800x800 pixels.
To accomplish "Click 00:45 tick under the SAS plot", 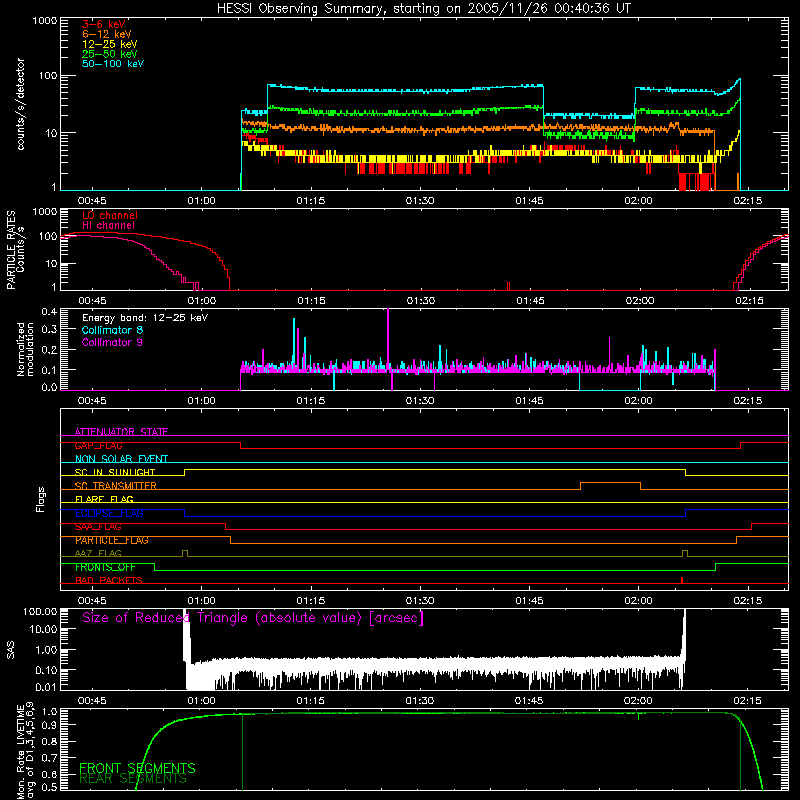I will (x=92, y=701).
